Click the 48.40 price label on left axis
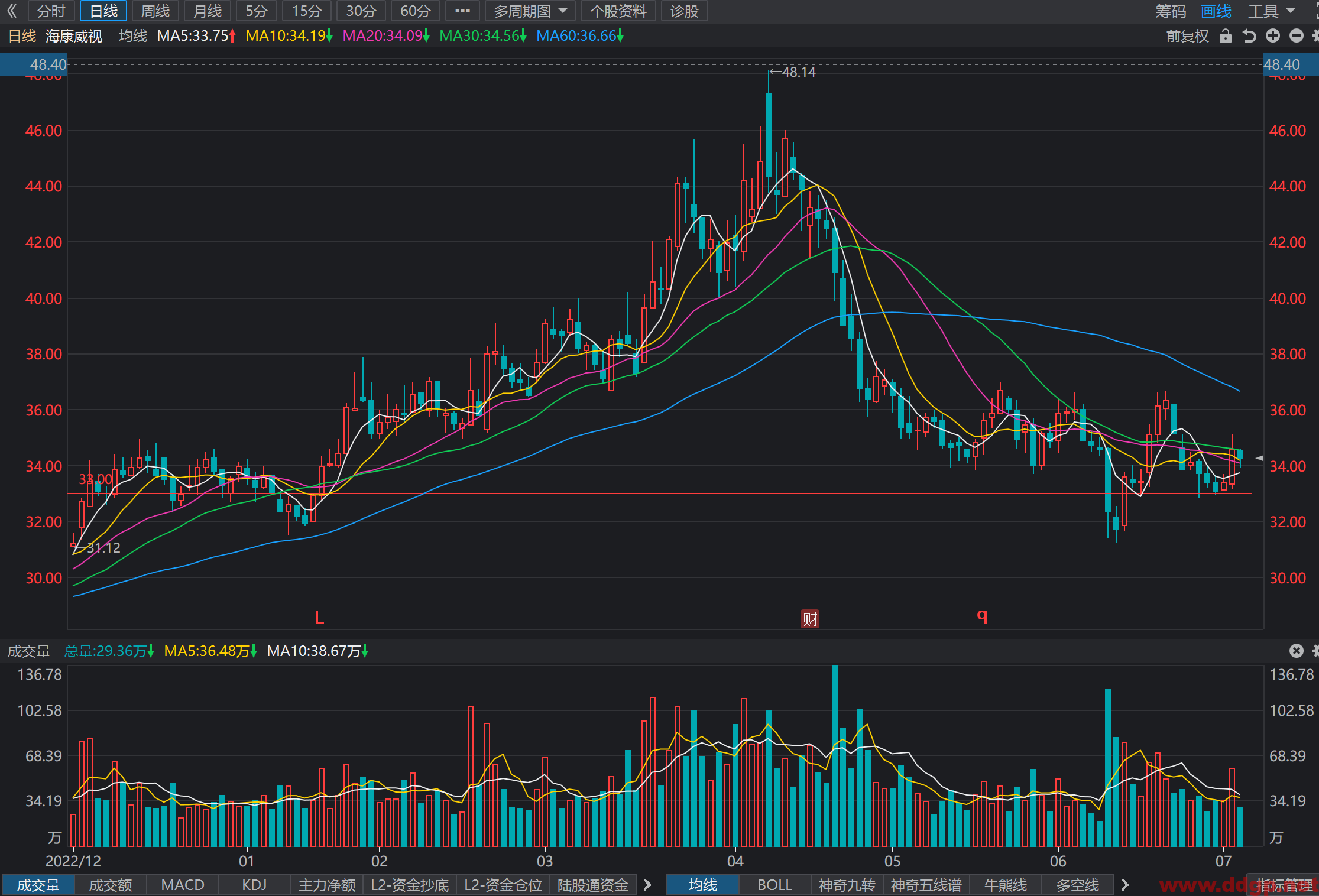 coord(34,64)
